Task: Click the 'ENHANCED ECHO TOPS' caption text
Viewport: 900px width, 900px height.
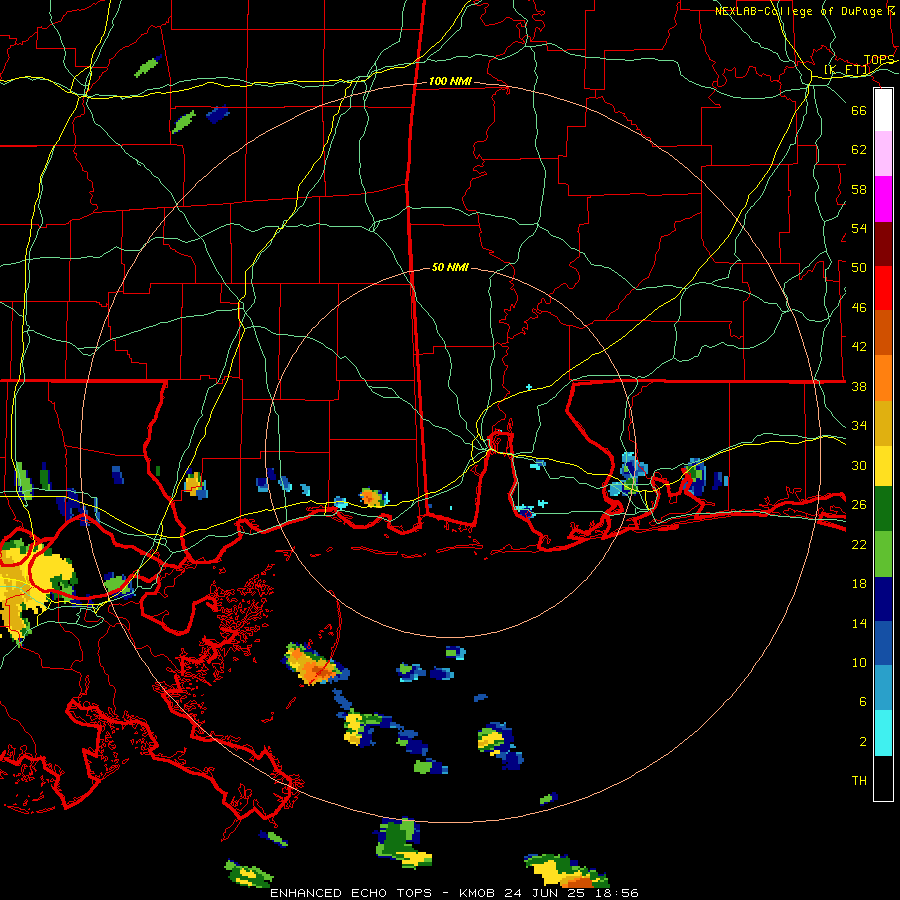Action: 351,893
